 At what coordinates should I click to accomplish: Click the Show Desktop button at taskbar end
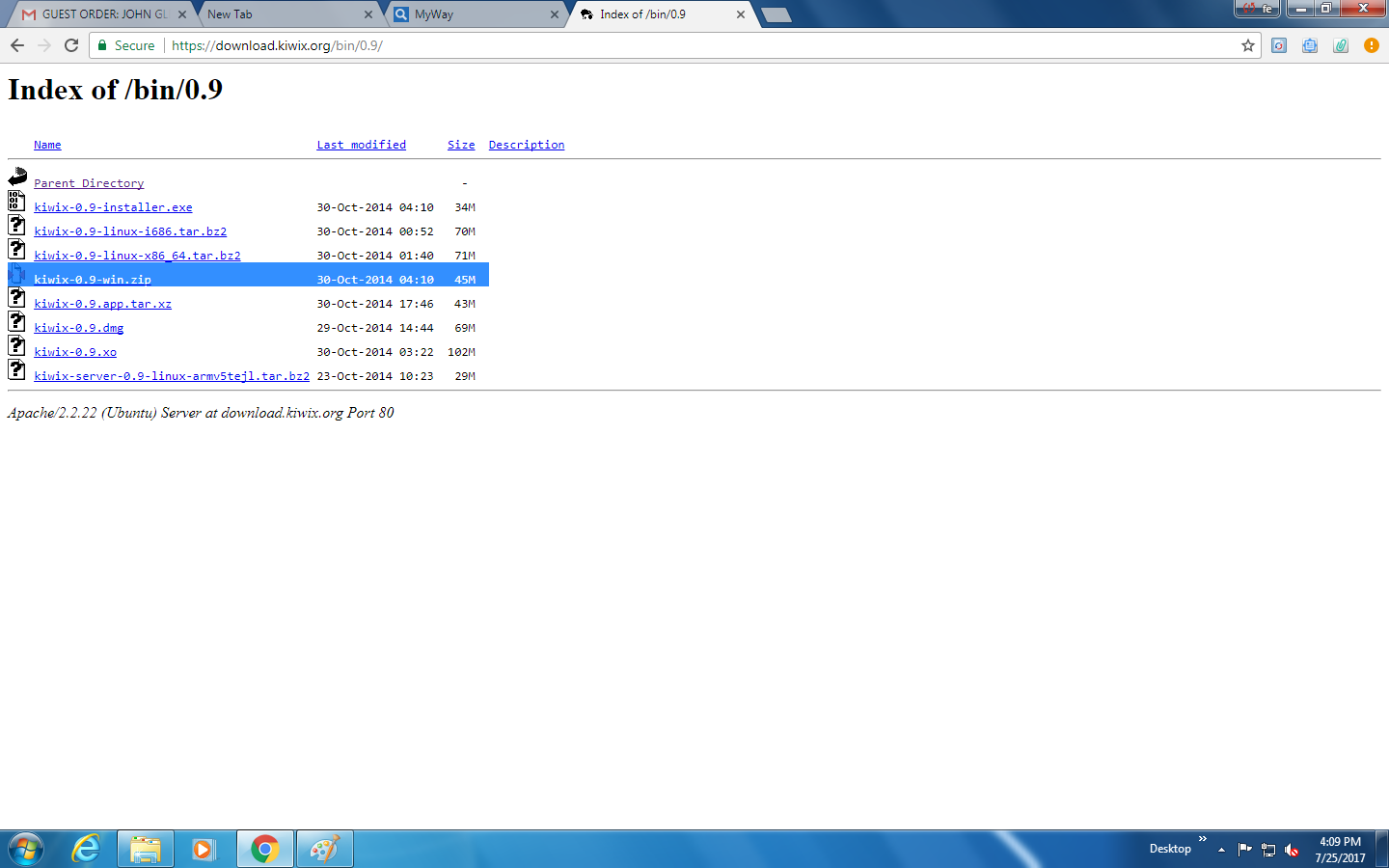[1382, 849]
